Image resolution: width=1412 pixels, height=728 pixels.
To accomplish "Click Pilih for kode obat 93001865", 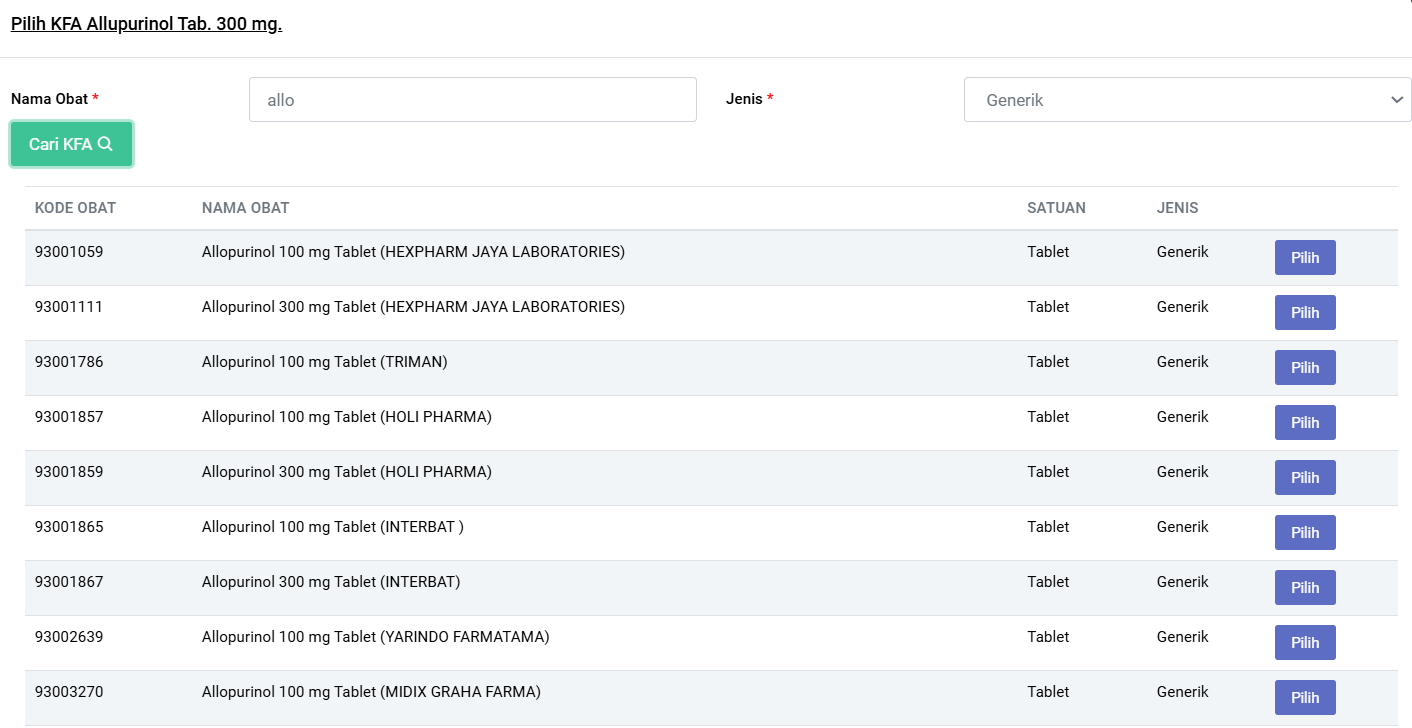I will pos(1305,533).
